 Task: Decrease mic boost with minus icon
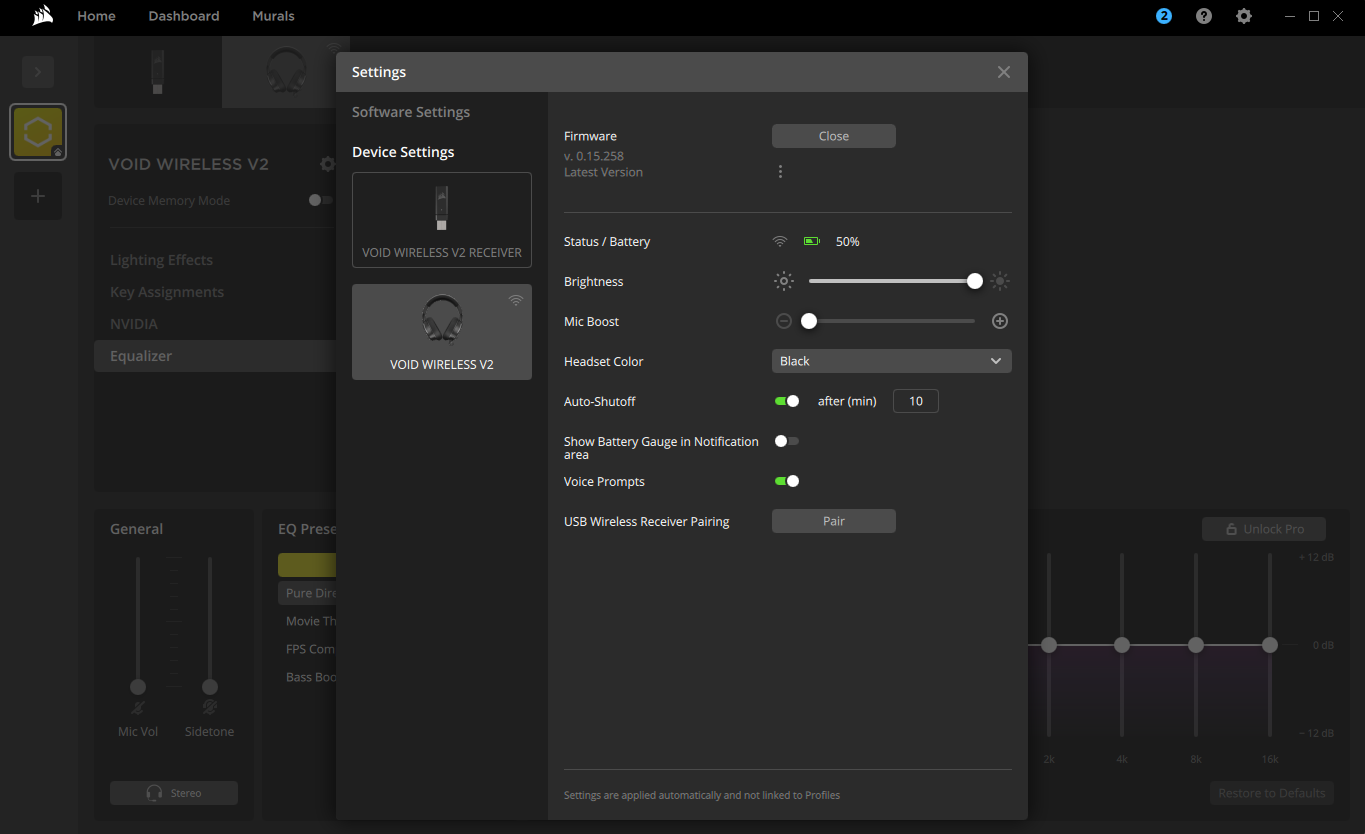coord(784,322)
